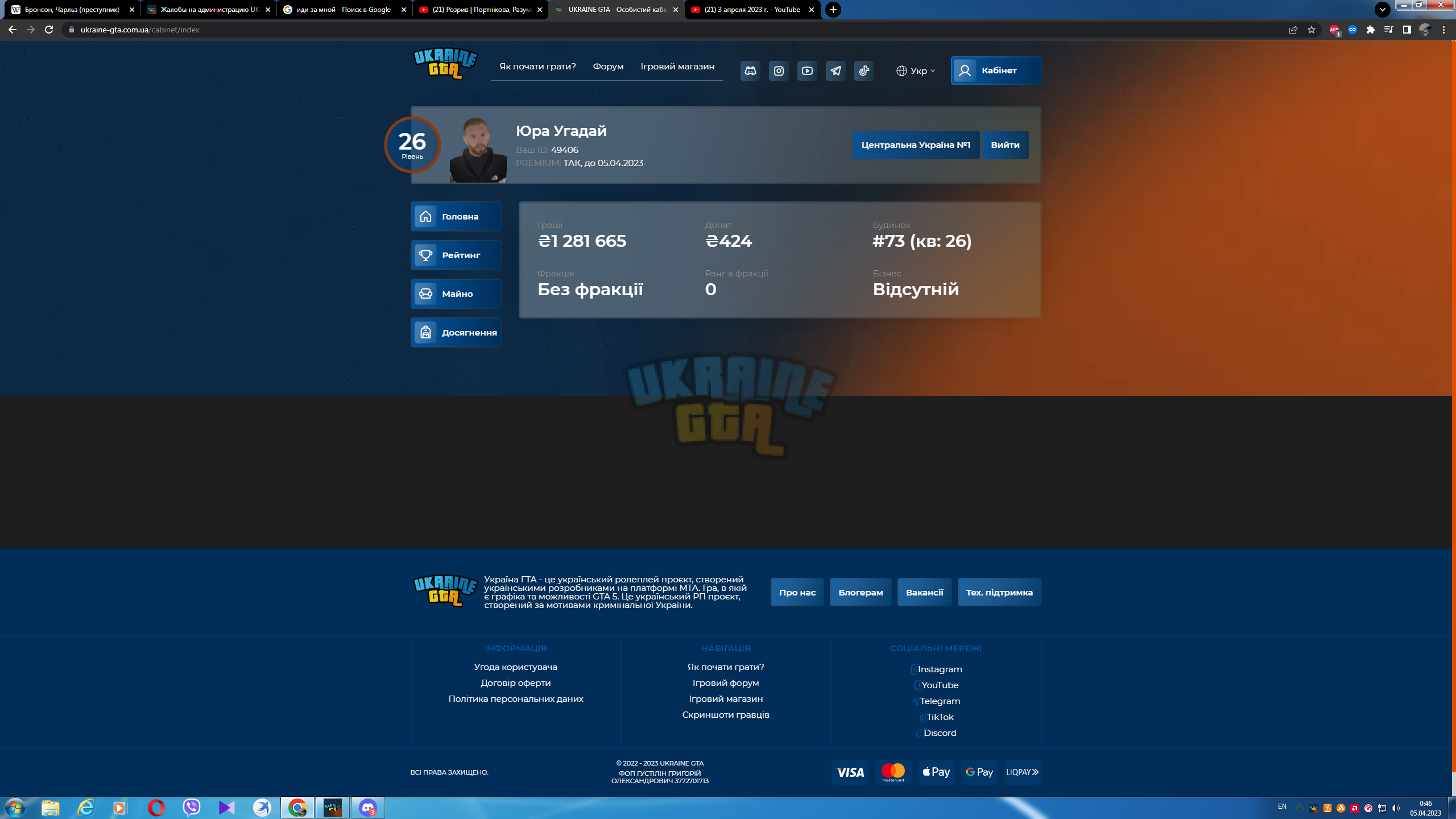Image resolution: width=1456 pixels, height=819 pixels.
Task: Go back to previous page
Action: coord(13,30)
